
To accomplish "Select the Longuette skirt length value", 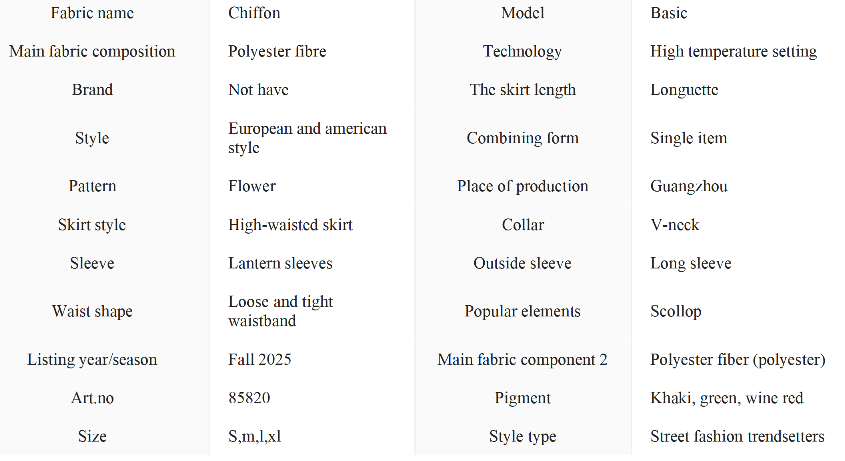I will [x=684, y=90].
